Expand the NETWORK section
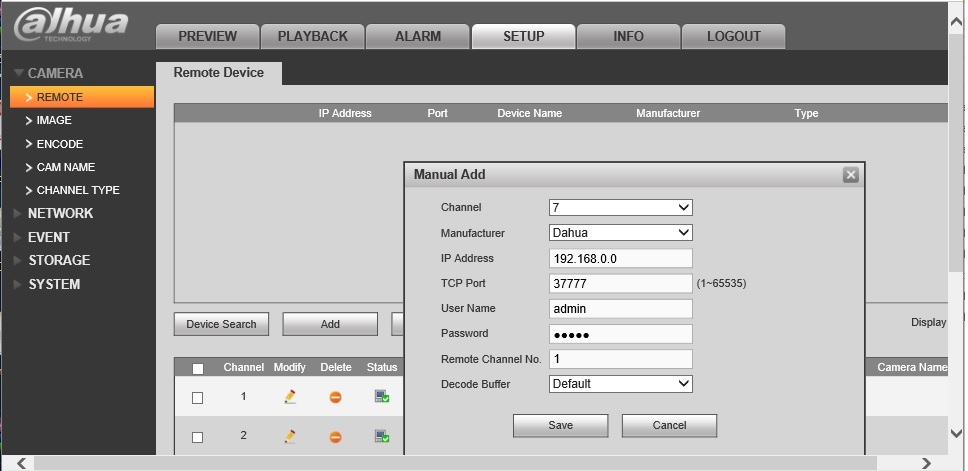This screenshot has height=471, width=968. pyautogui.click(x=53, y=213)
